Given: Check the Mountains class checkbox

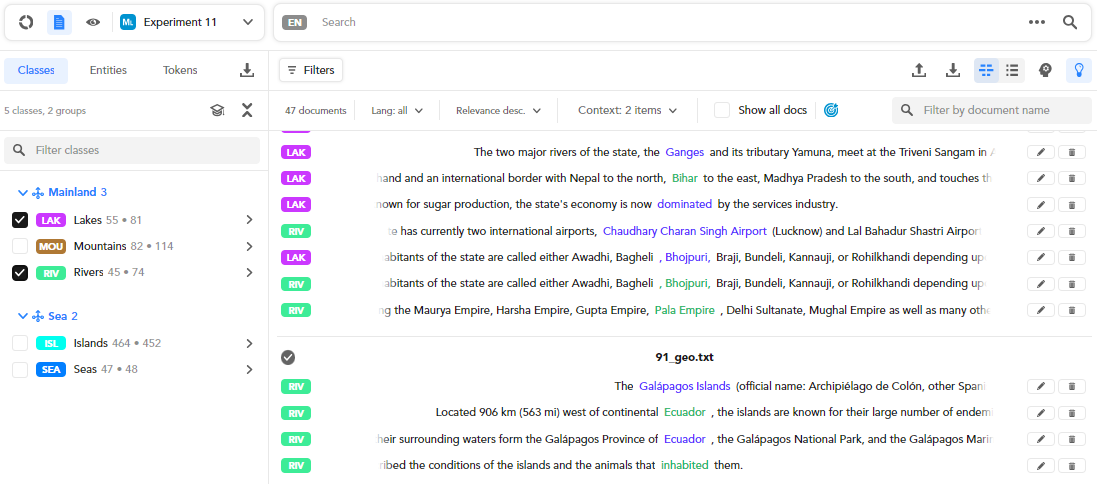Looking at the screenshot, I should (x=20, y=246).
